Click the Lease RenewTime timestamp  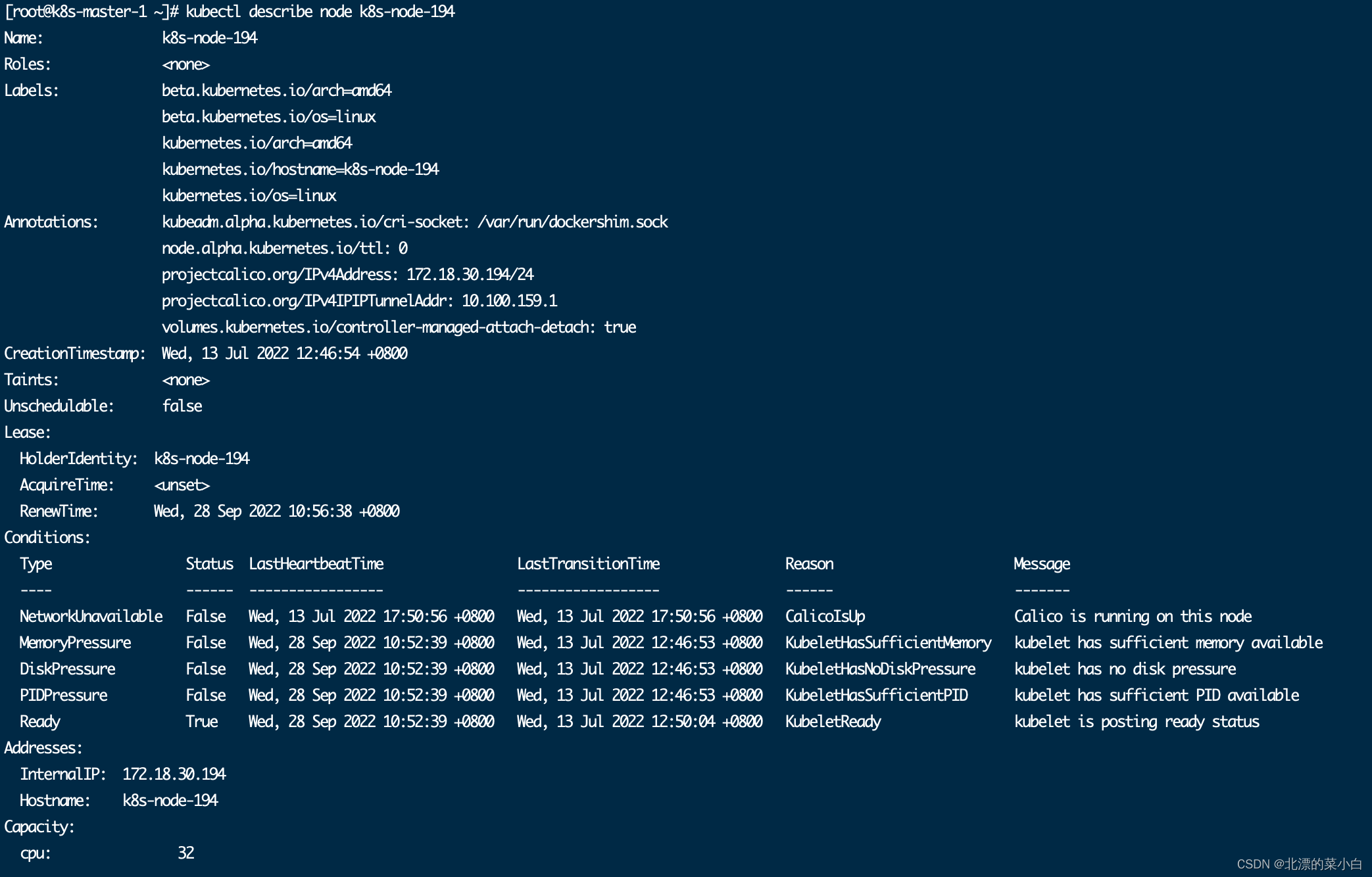(x=276, y=511)
